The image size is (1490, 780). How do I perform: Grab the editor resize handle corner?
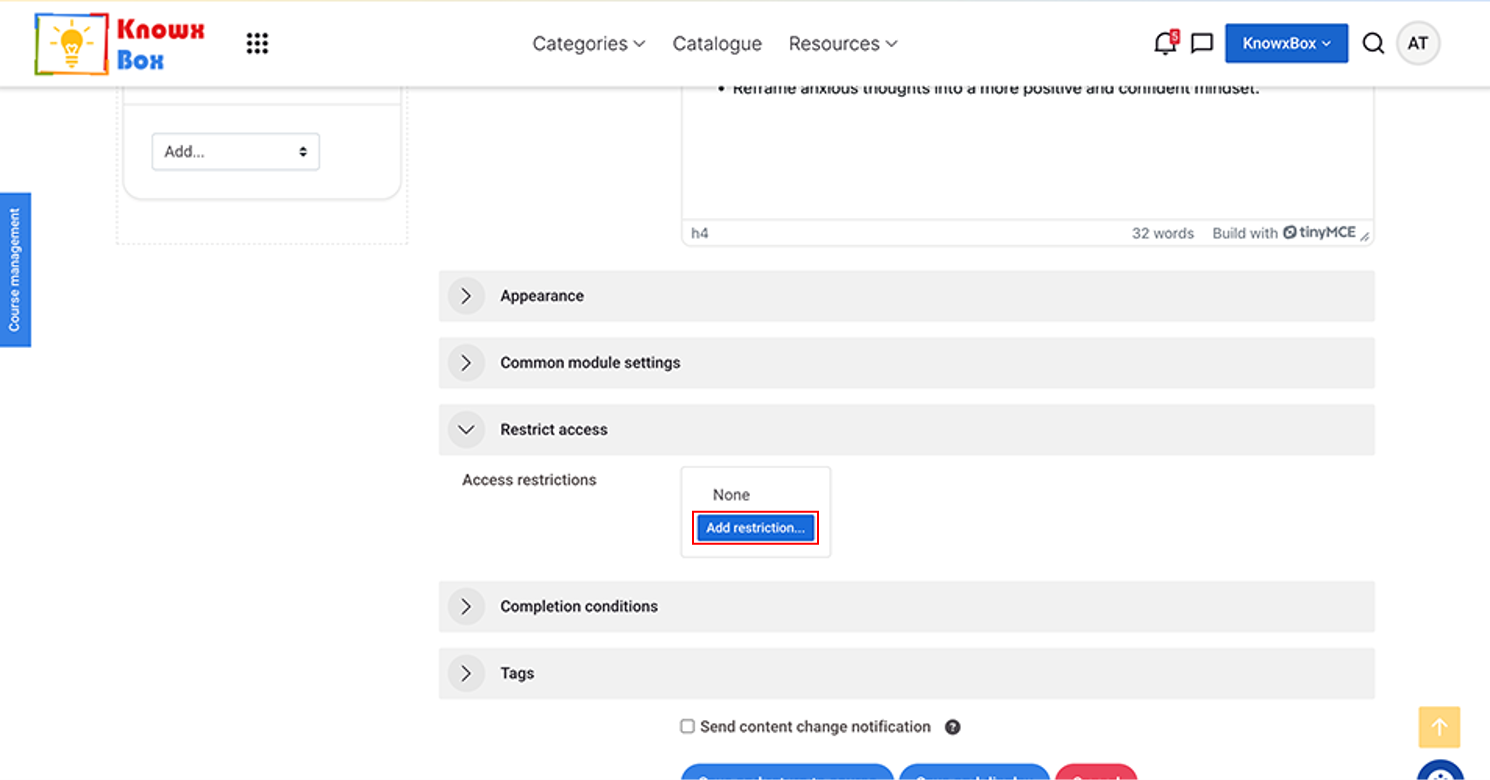1365,236
